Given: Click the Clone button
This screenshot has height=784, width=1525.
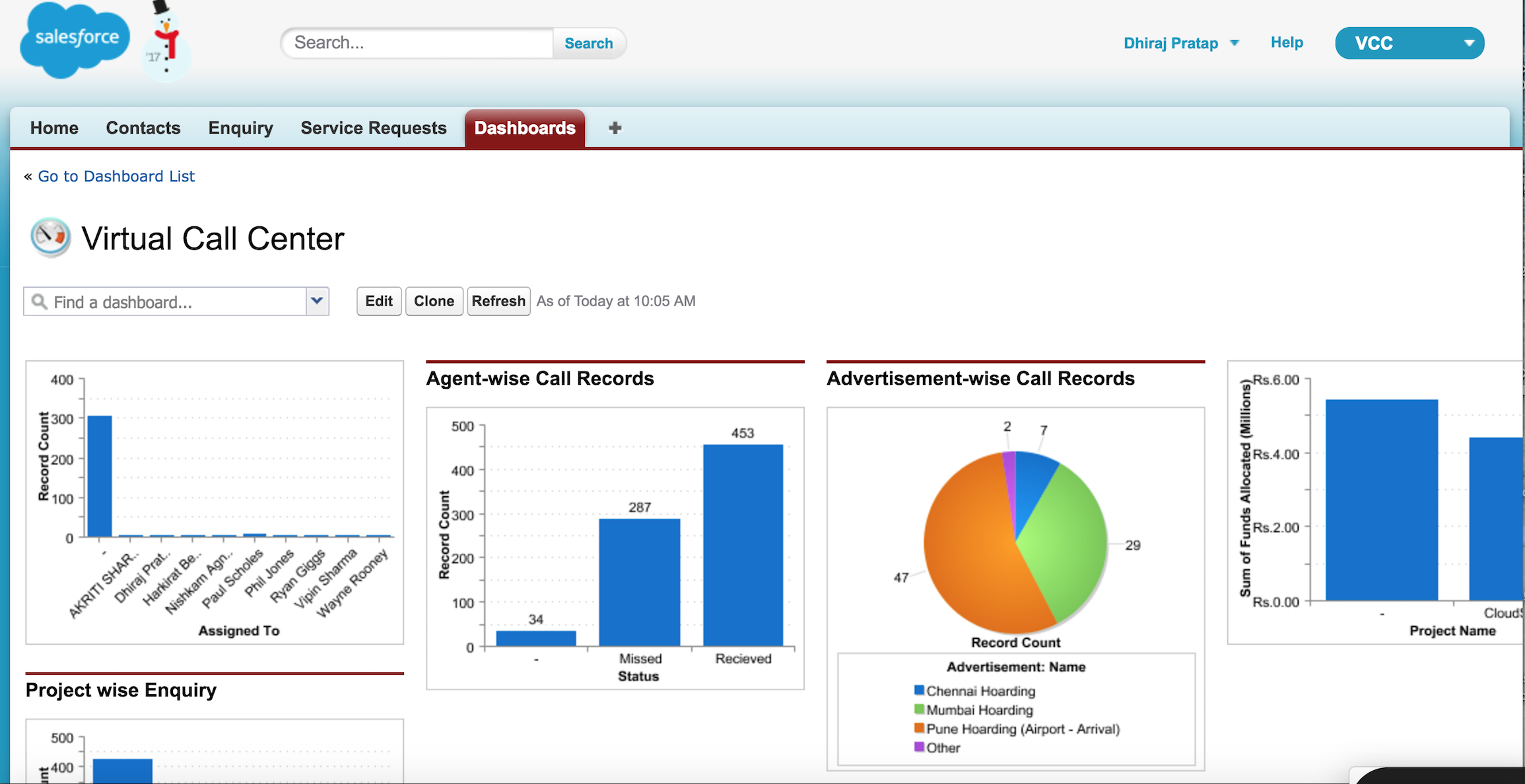Looking at the screenshot, I should (434, 301).
